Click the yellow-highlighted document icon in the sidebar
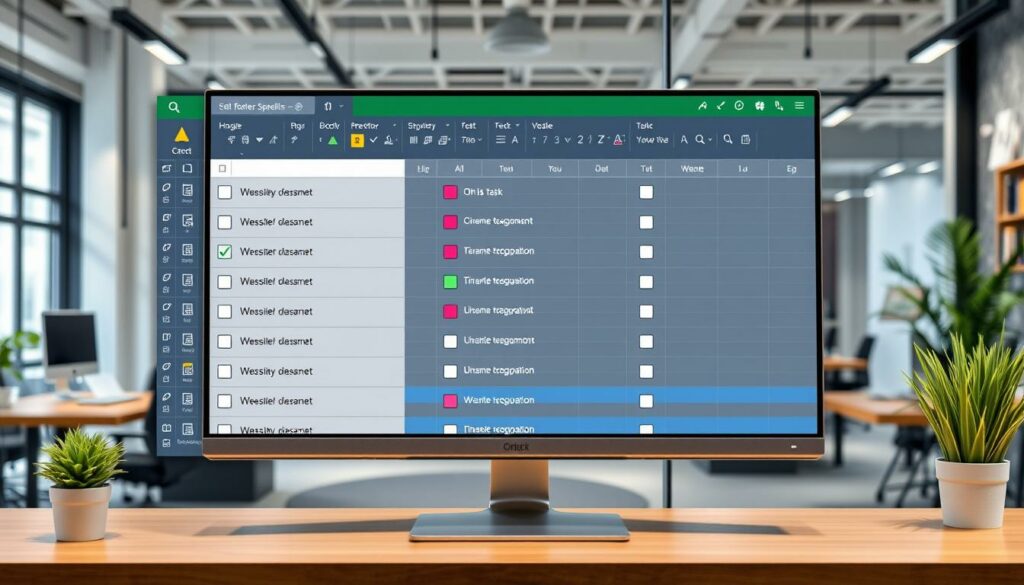Viewport: 1024px width, 585px height. (187, 369)
